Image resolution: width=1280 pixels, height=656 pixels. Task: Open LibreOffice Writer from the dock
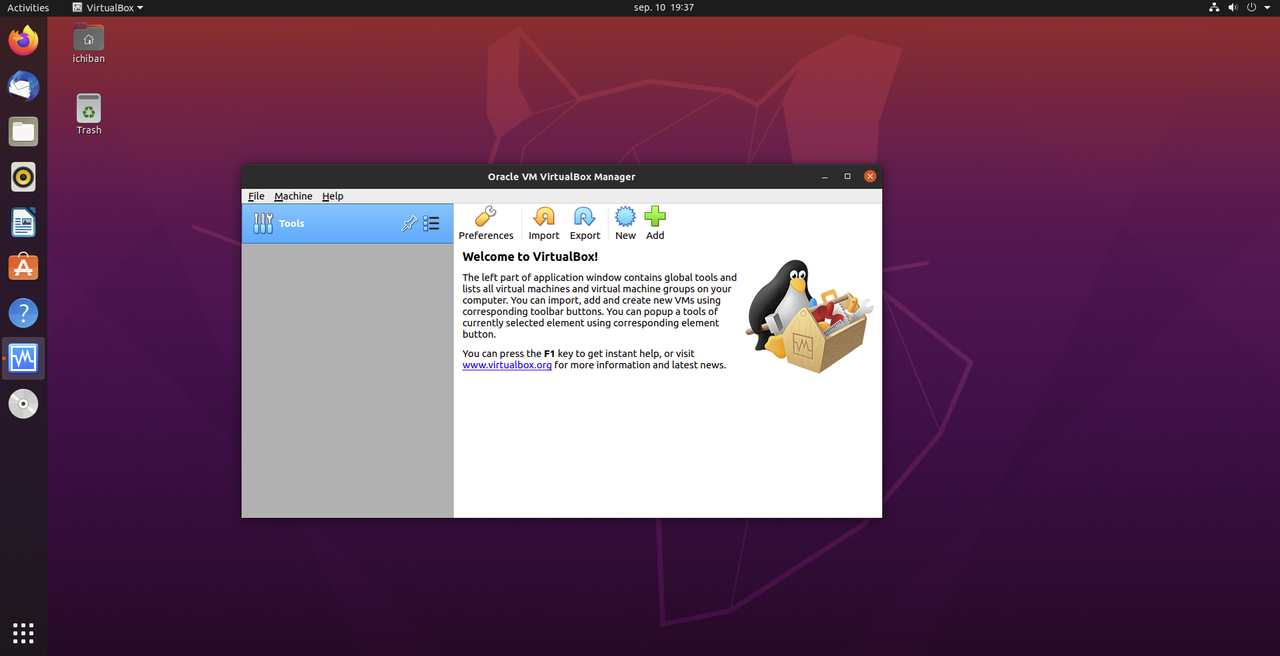coord(23,222)
